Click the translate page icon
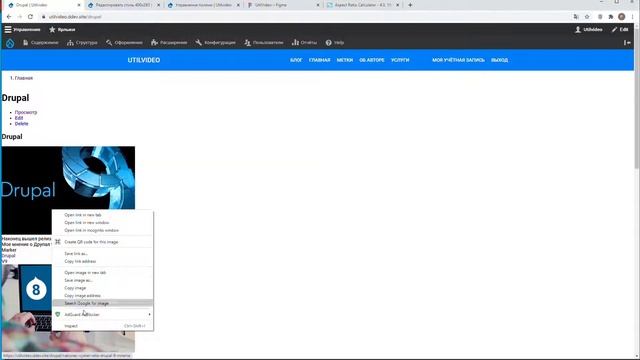The image size is (640, 360). pyautogui.click(x=576, y=17)
